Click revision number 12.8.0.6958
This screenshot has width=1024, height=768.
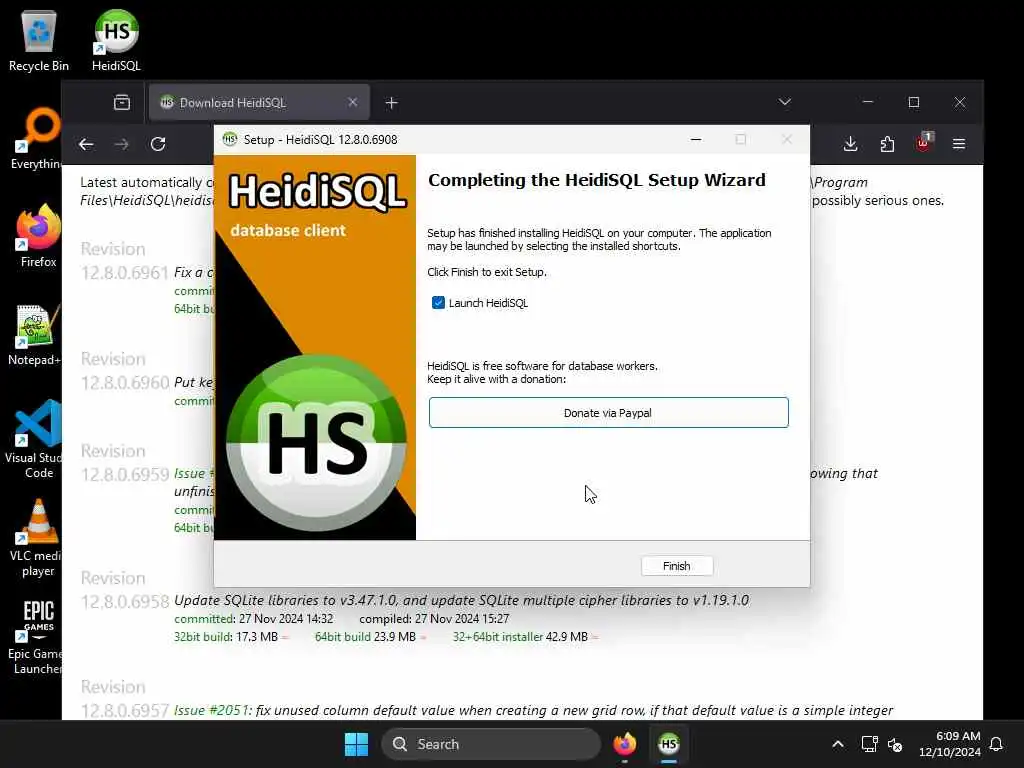pyautogui.click(x=125, y=601)
